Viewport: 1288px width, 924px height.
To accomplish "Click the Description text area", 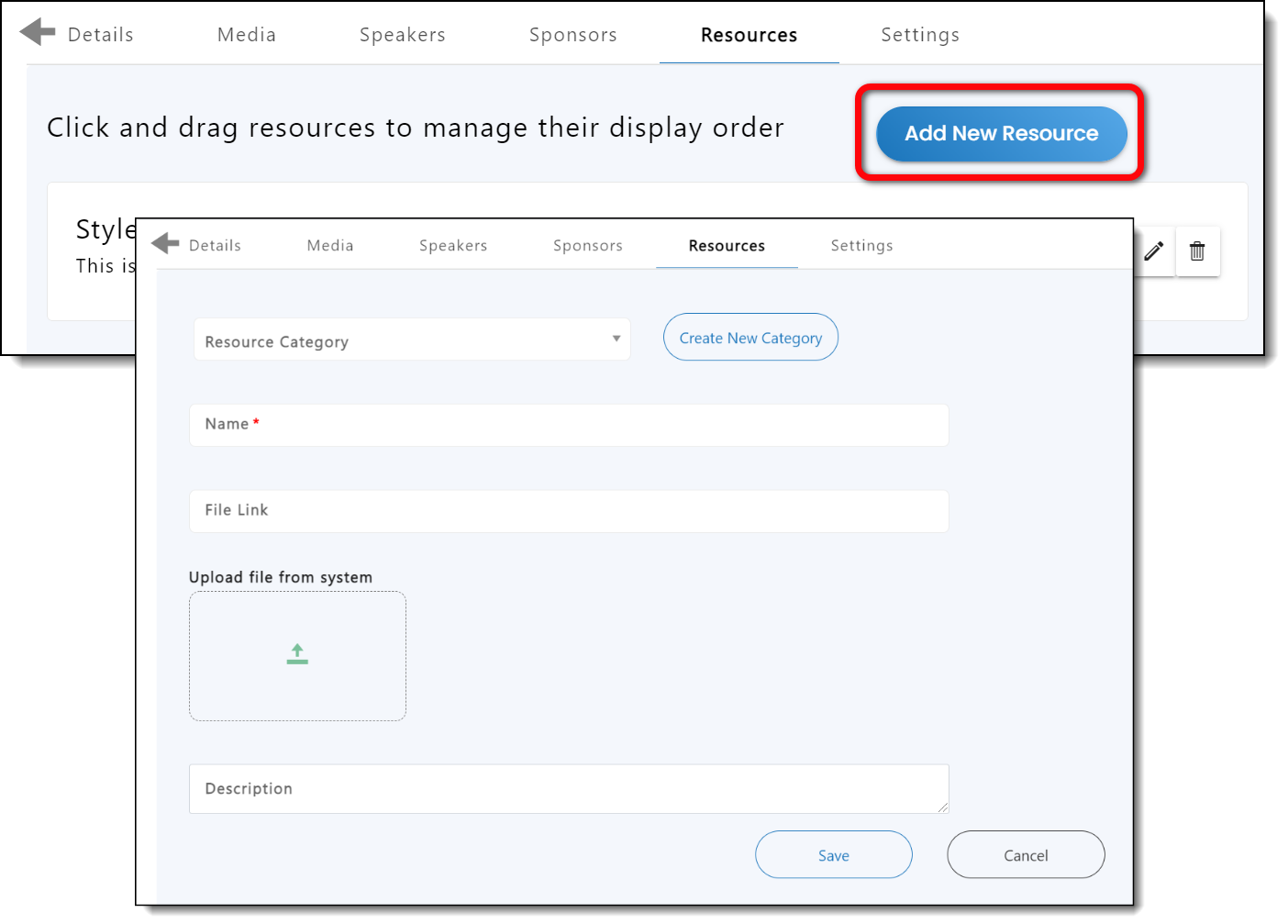I will click(569, 789).
